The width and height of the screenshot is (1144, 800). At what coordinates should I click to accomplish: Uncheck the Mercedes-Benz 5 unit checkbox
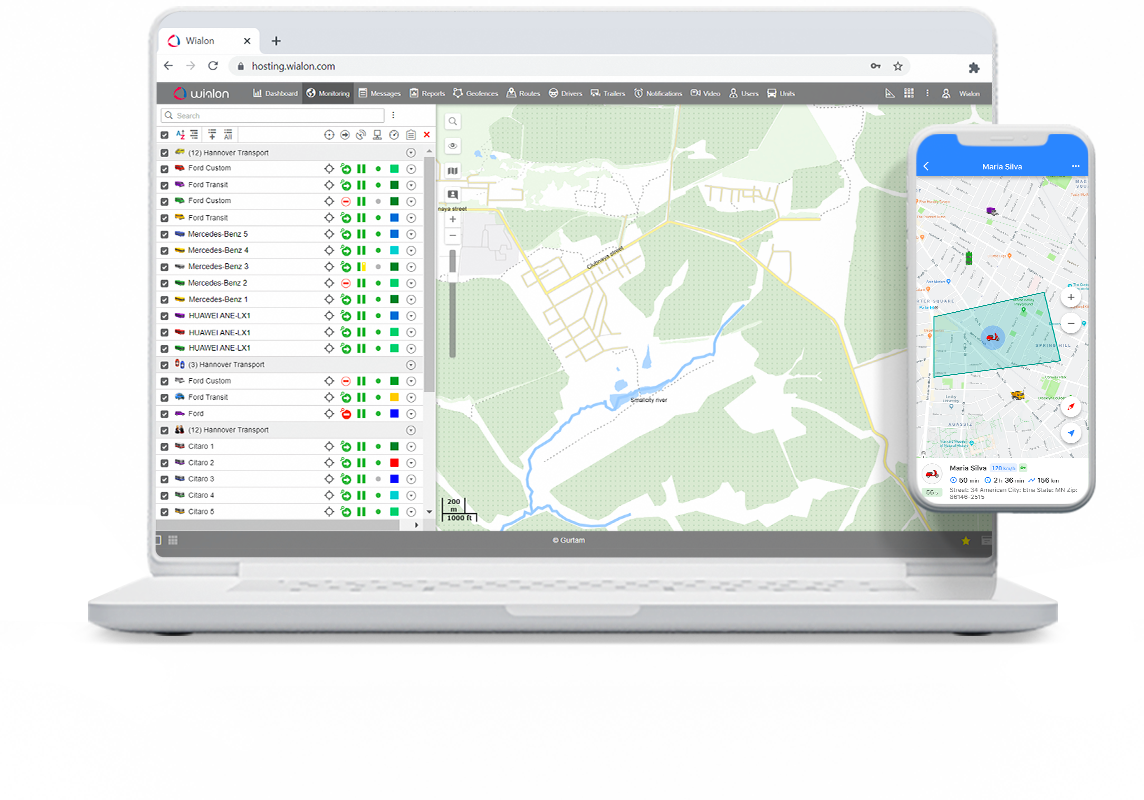[163, 233]
